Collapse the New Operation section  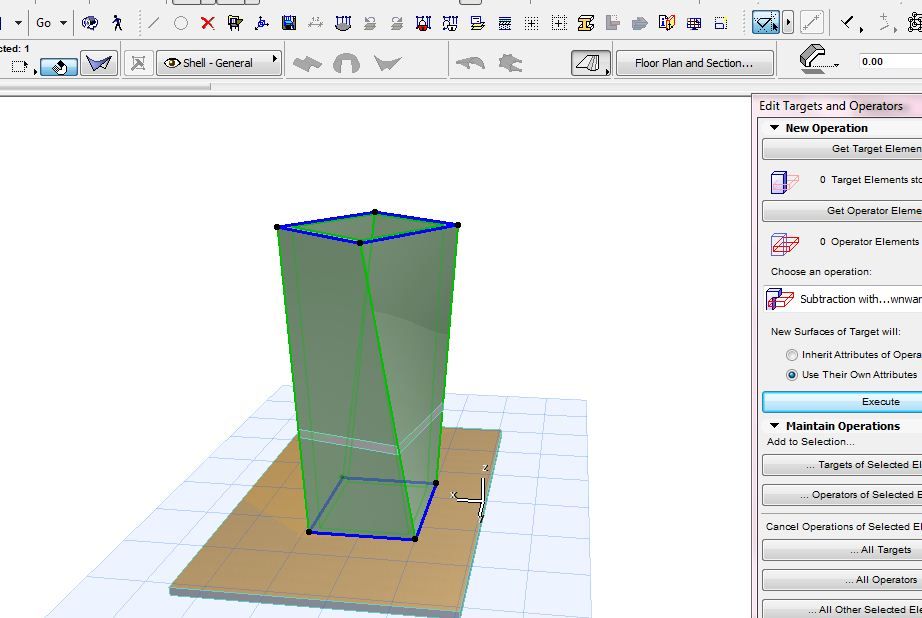click(774, 128)
